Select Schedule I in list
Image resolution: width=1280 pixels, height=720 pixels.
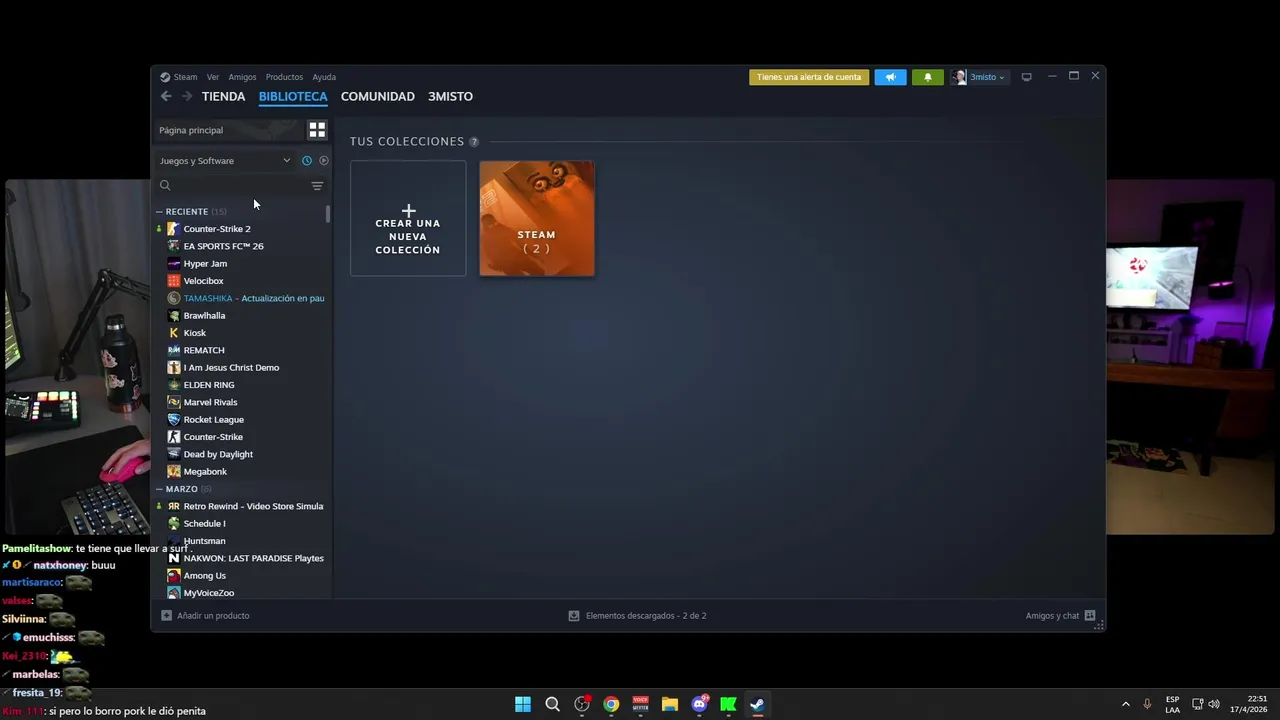204,524
